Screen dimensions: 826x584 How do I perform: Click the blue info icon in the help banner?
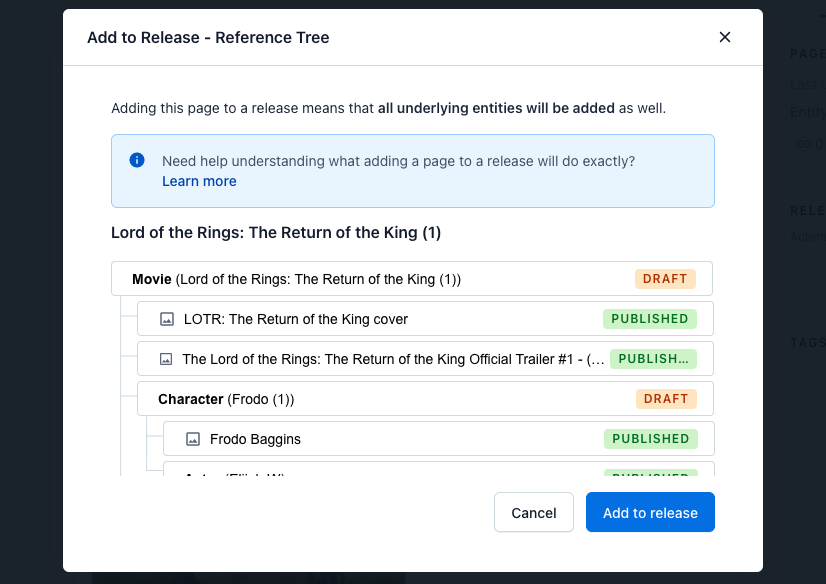137,160
